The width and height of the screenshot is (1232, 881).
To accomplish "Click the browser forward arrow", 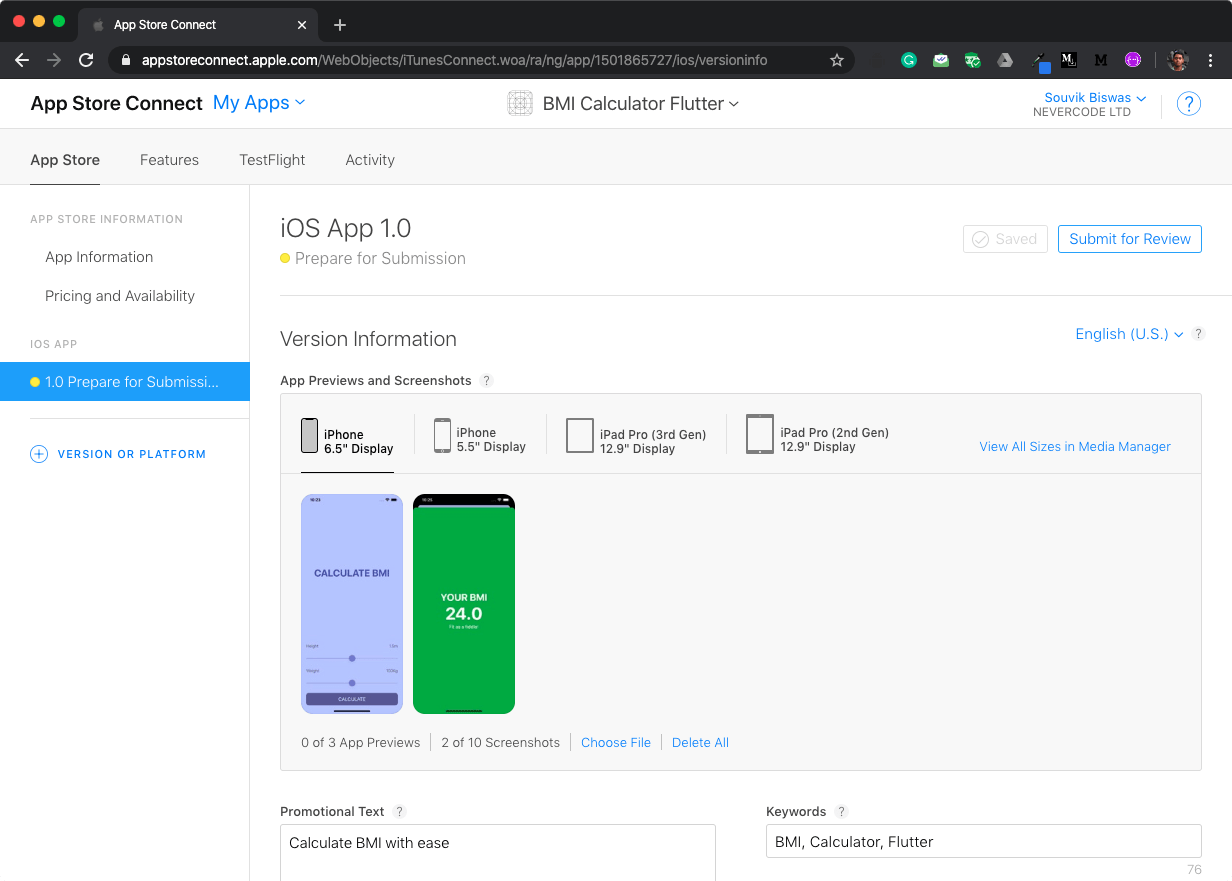I will pos(54,60).
